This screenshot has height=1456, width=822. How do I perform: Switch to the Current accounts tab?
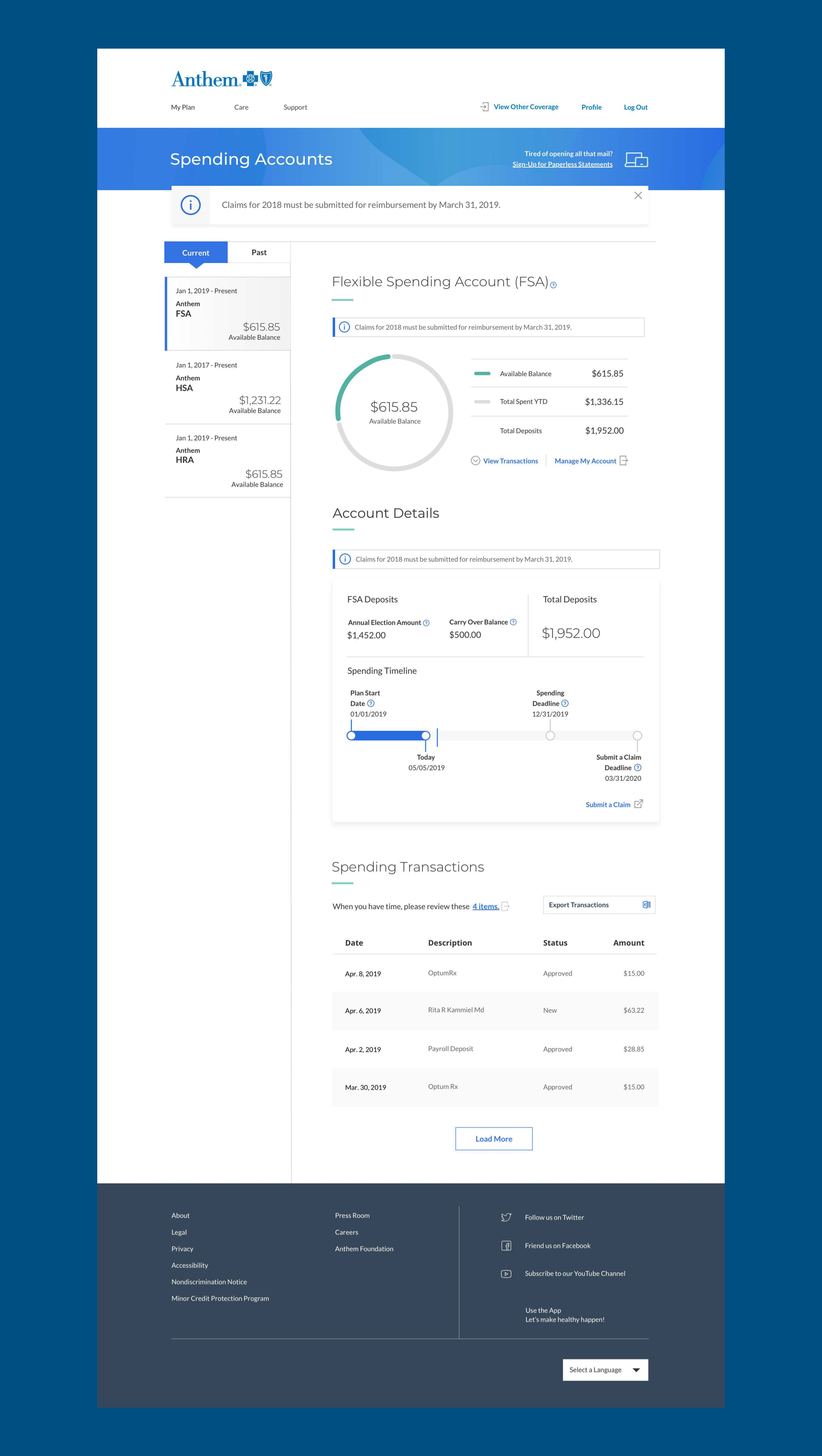pyautogui.click(x=196, y=253)
